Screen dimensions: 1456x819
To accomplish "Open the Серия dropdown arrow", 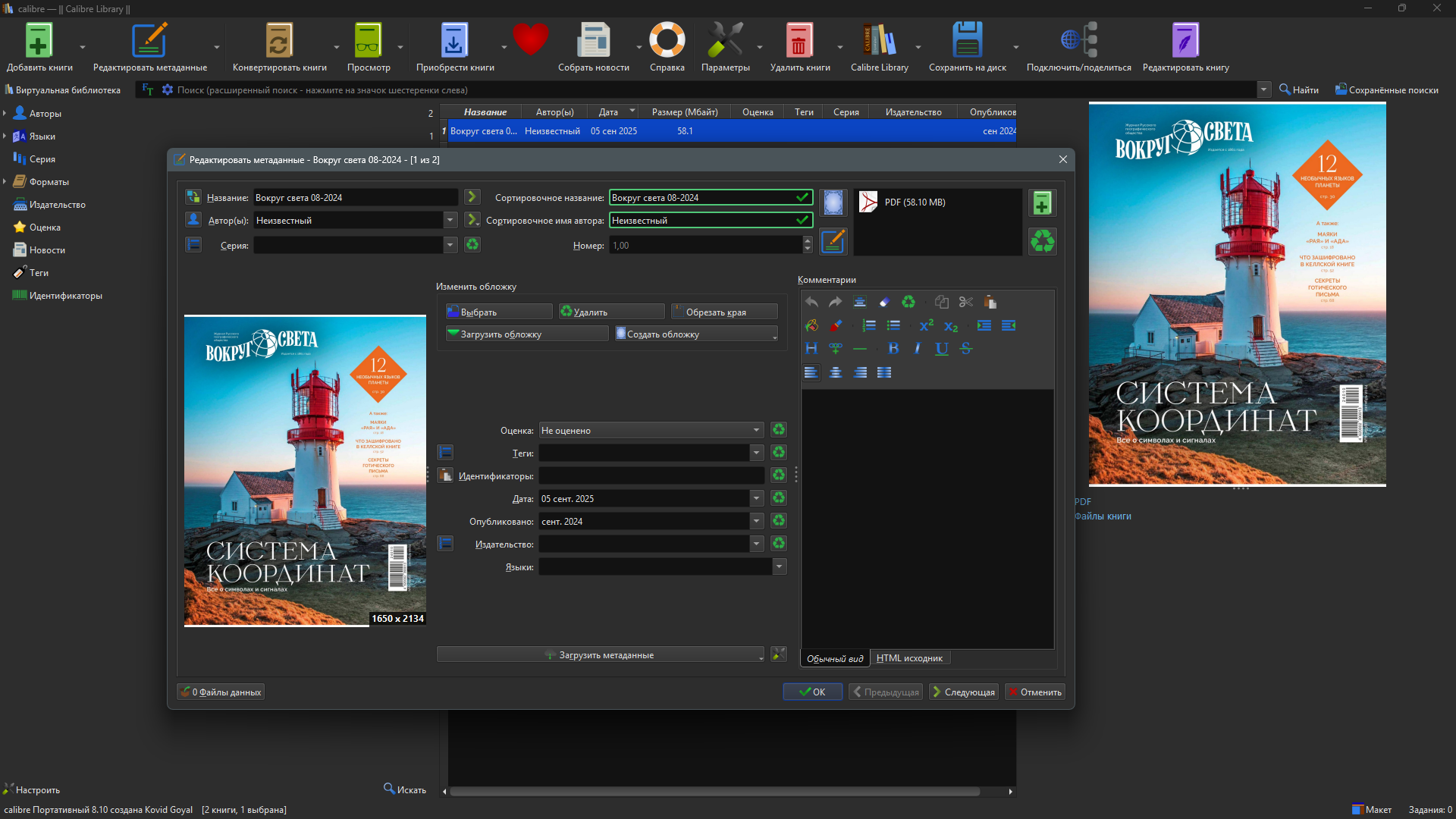I will tap(450, 245).
